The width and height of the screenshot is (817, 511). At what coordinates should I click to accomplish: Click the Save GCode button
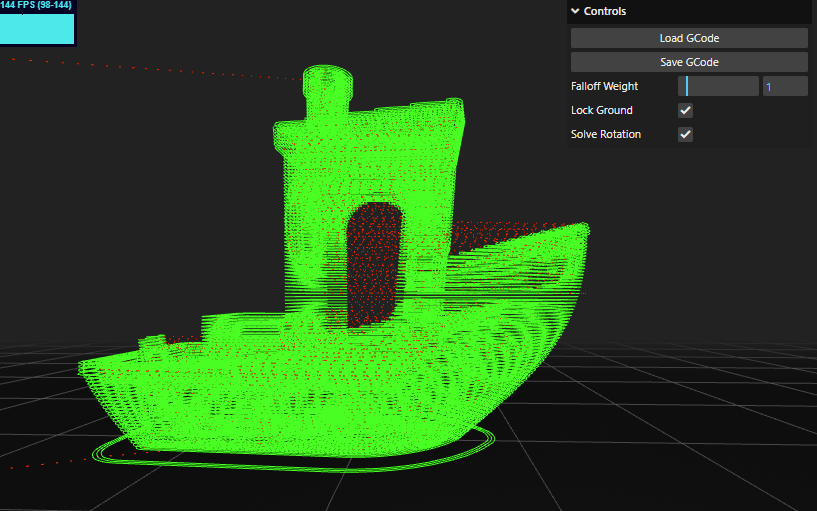[689, 62]
